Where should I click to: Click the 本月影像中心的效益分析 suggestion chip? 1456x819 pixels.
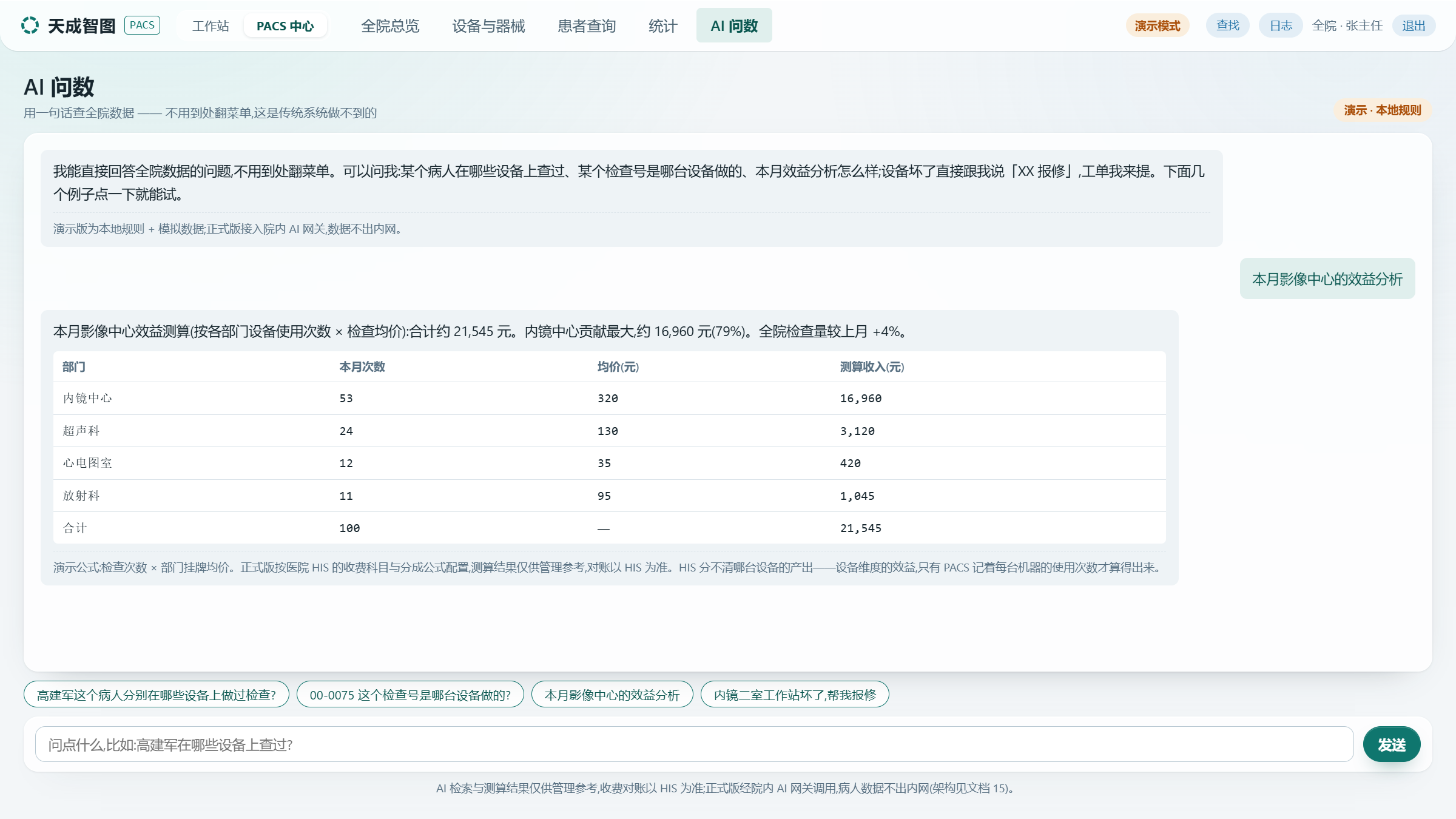click(x=612, y=695)
